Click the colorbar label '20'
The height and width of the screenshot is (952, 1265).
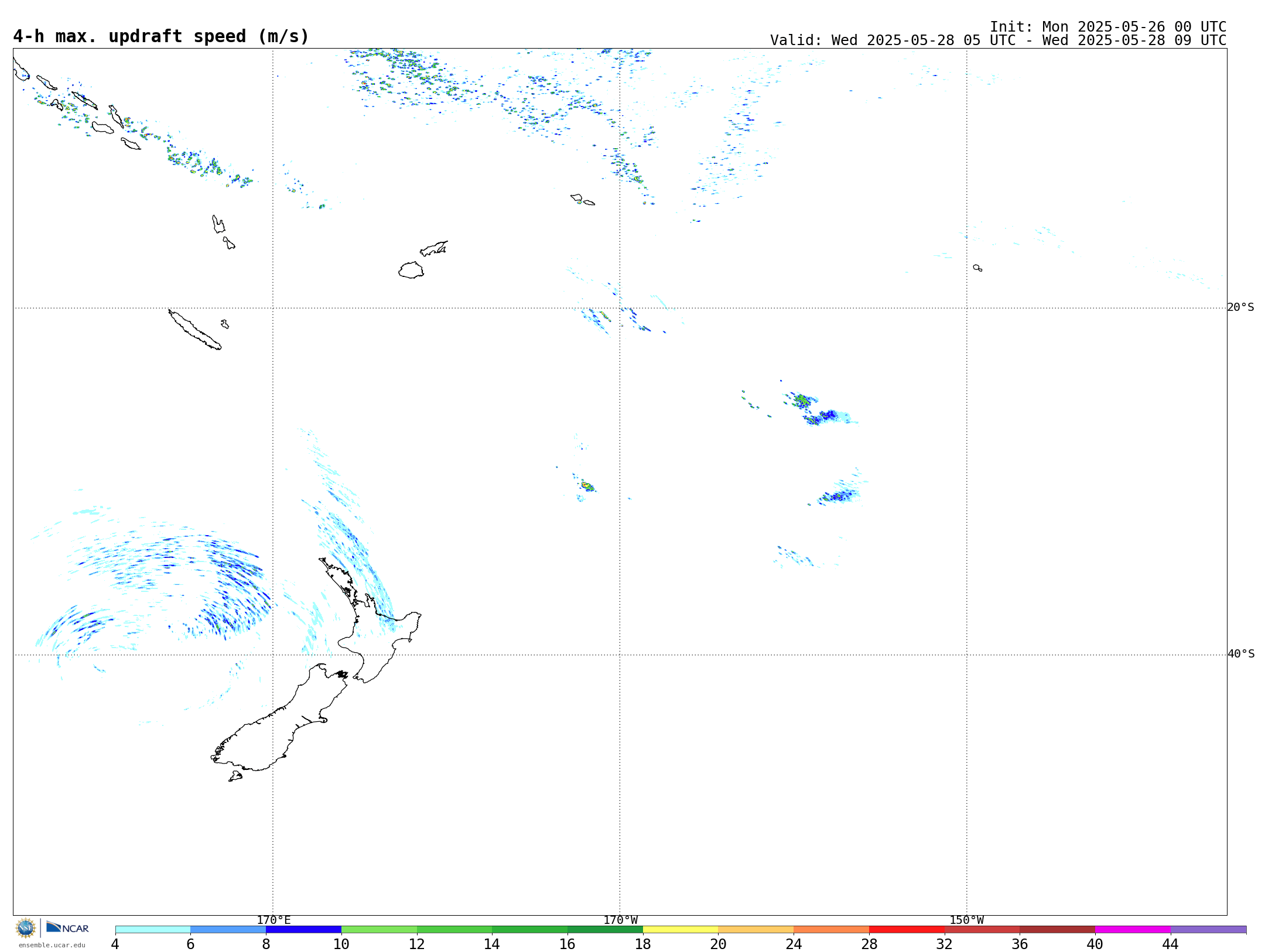pos(718,944)
